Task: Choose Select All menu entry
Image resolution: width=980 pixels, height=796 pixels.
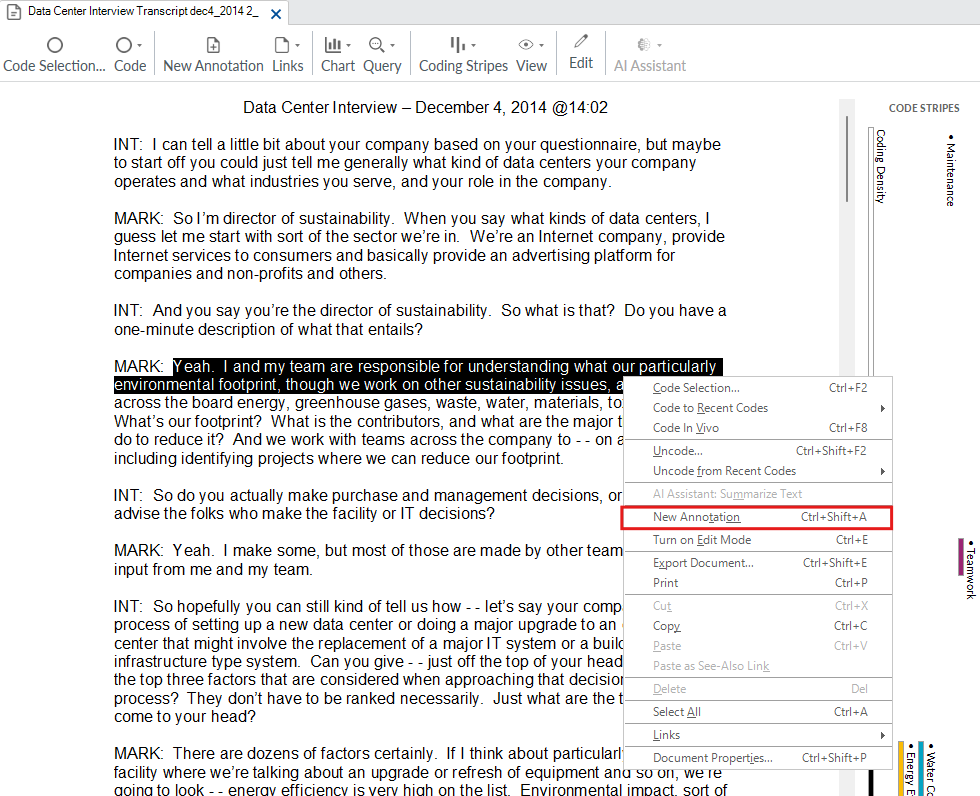Action: click(x=758, y=712)
